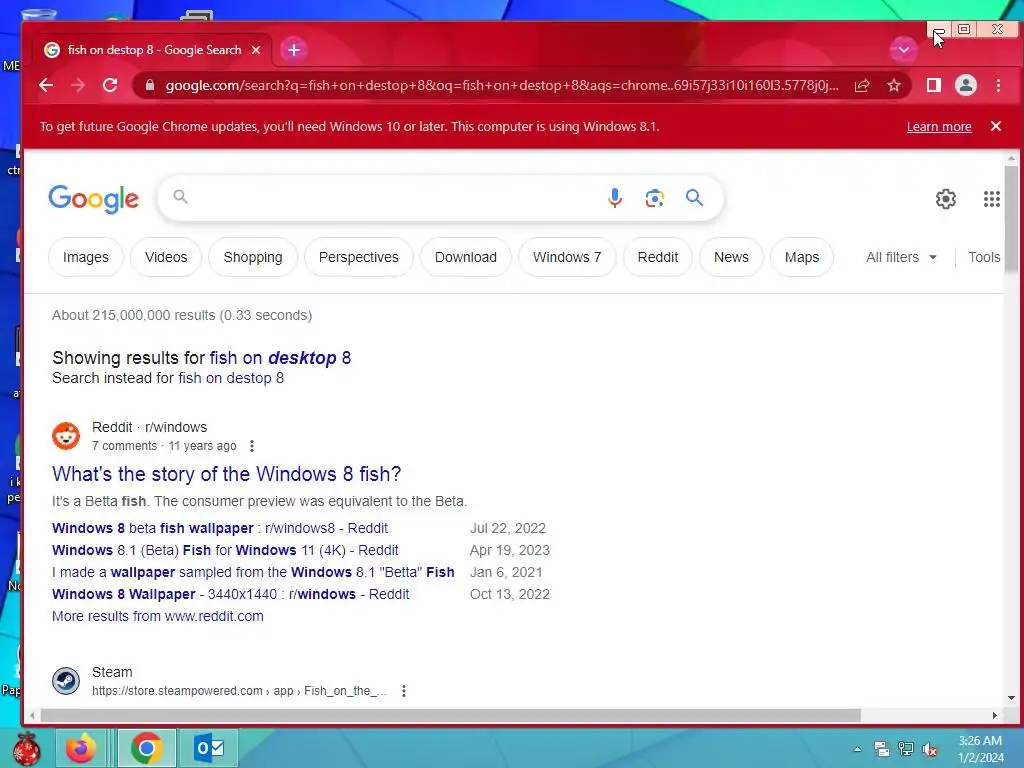1024x768 pixels.
Task: Open What's the story of Windows 8 fish
Action: point(226,474)
